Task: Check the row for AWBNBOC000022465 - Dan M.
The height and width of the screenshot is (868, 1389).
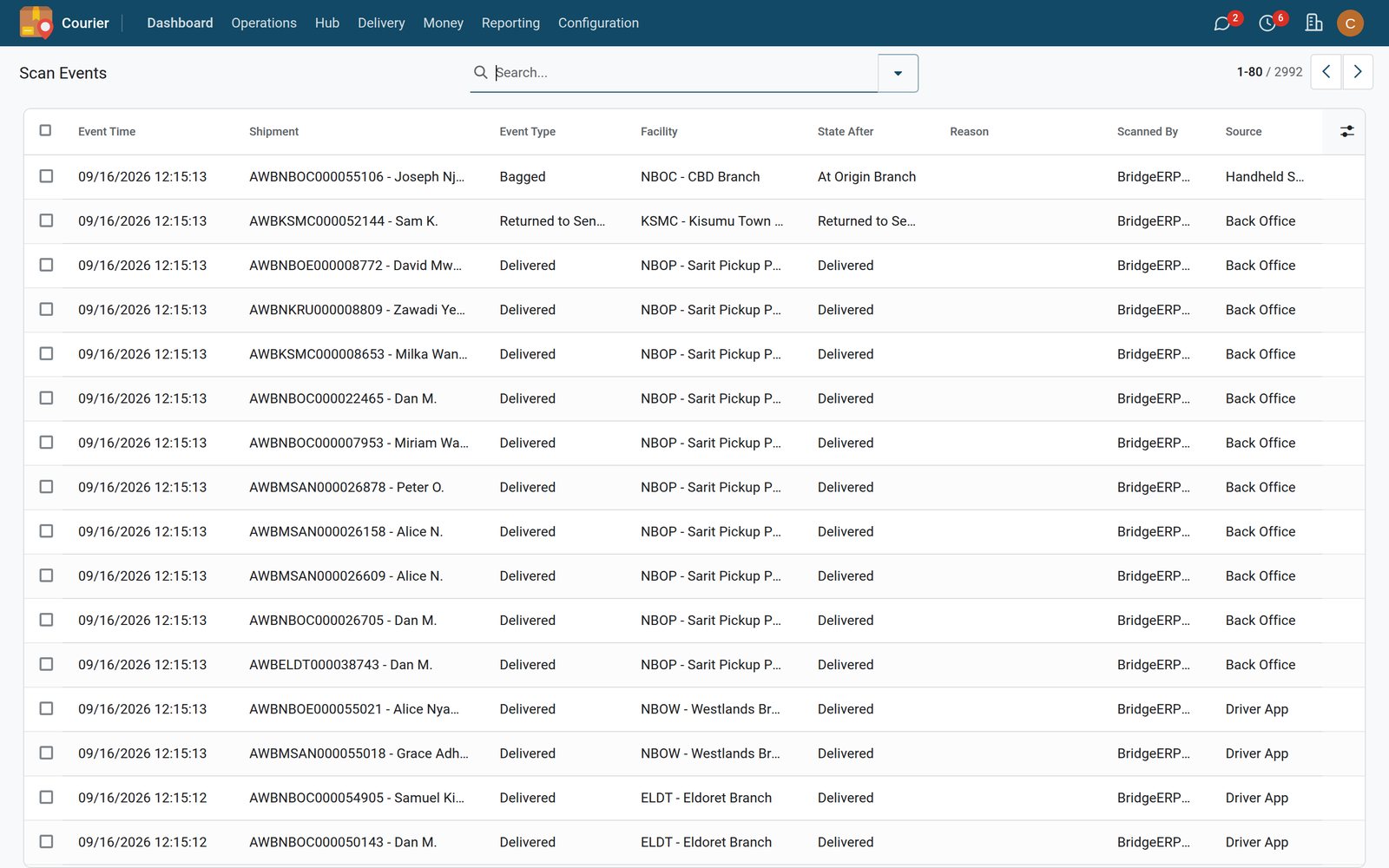Action: tap(46, 398)
